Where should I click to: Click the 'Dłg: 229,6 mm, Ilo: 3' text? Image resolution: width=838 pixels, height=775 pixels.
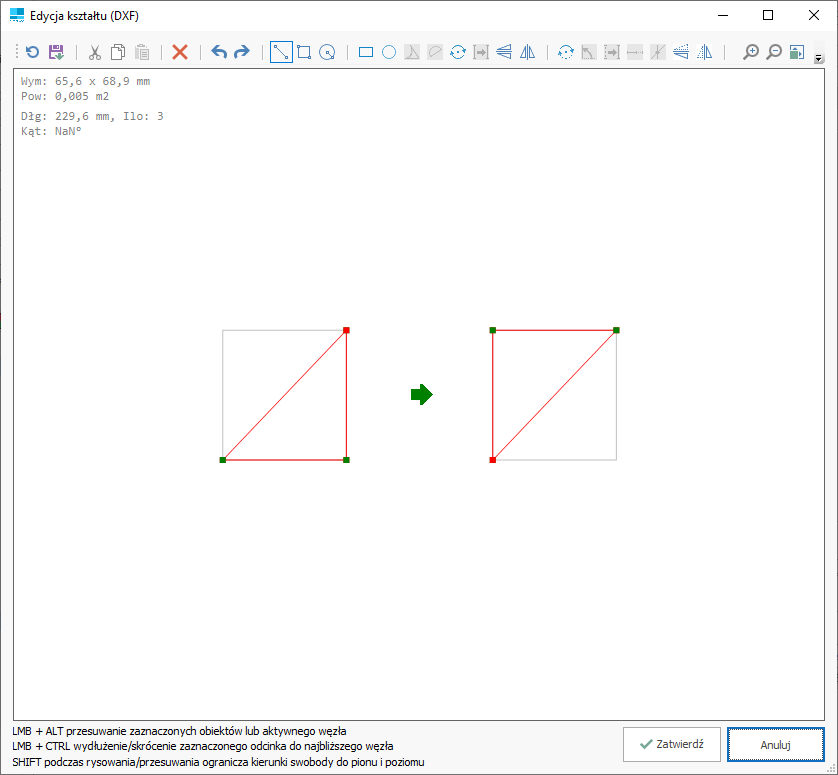92,116
